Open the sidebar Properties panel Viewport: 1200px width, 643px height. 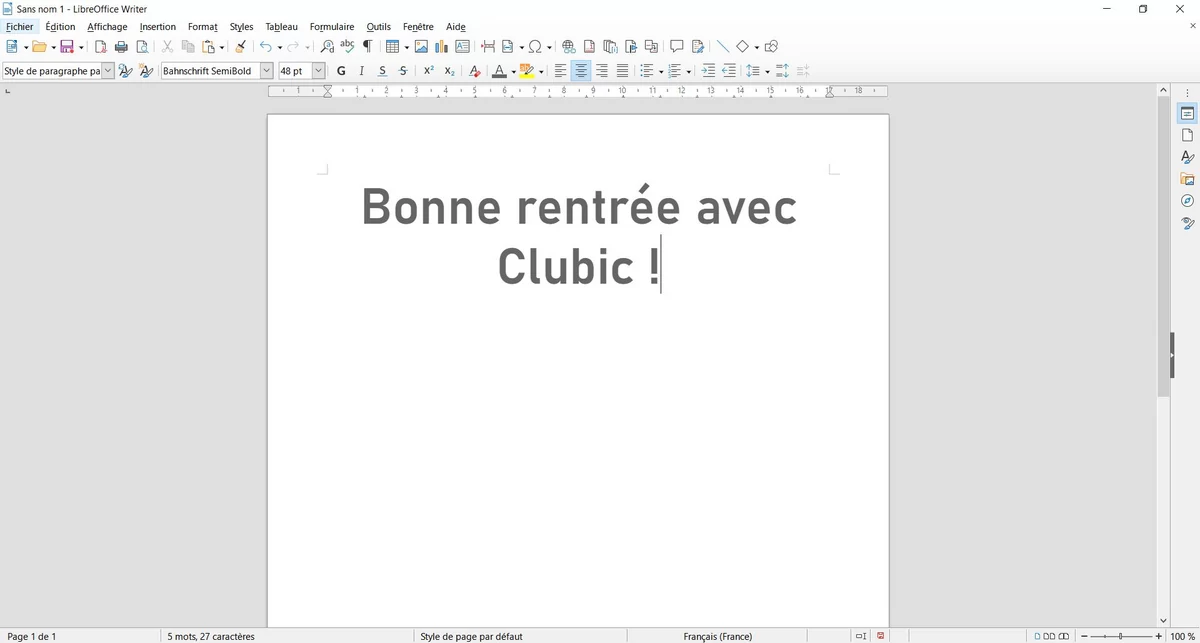tap(1187, 114)
